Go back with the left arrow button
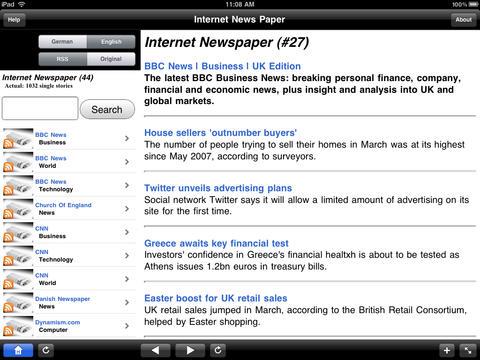 point(156,350)
